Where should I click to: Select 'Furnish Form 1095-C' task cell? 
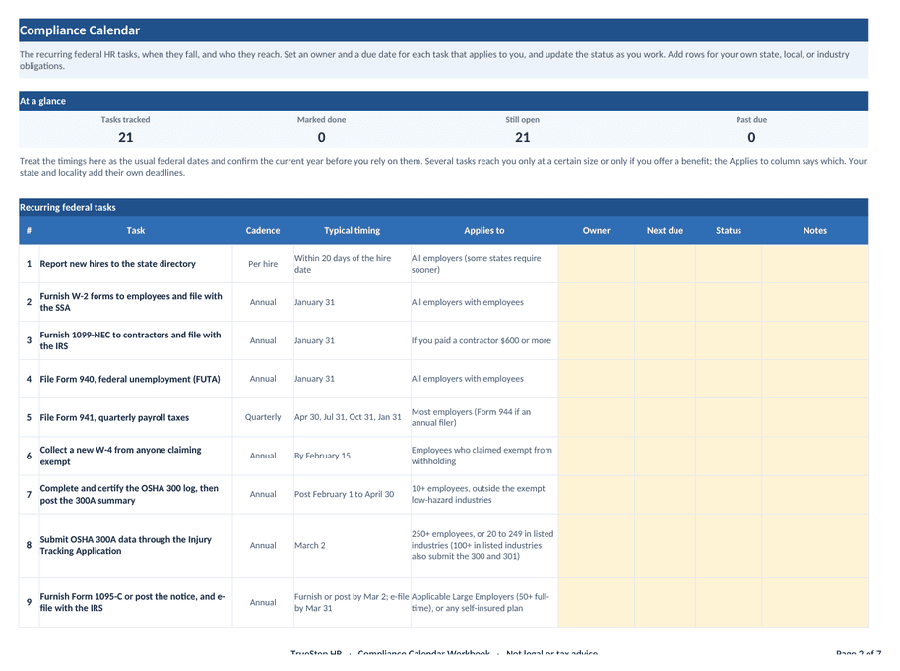tap(135, 602)
